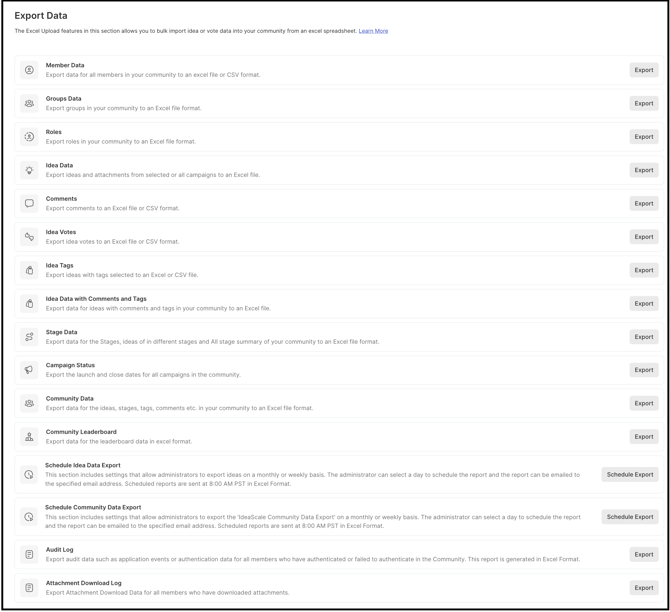Click the Idea Votes icon

click(29, 237)
